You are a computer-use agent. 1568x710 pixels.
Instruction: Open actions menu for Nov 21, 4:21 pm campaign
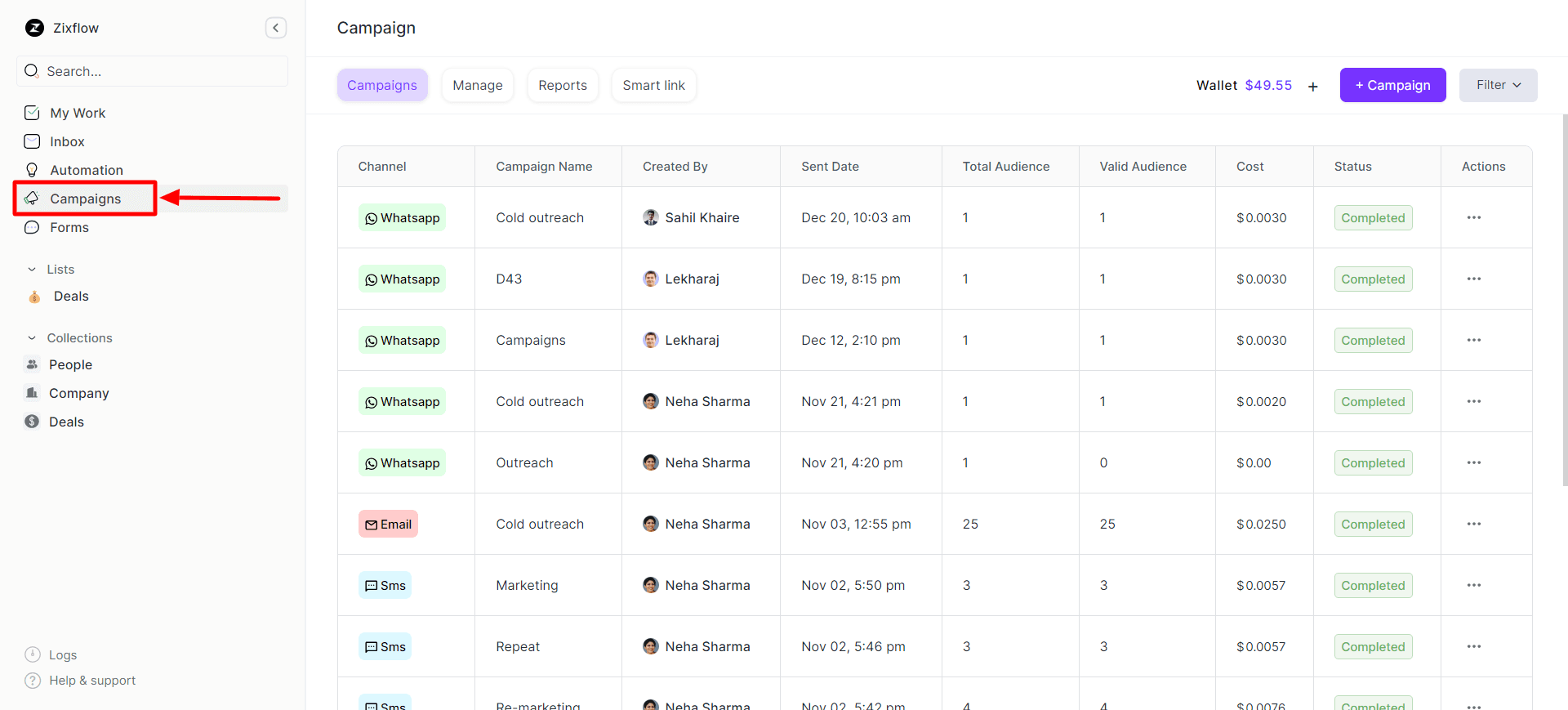click(1473, 401)
